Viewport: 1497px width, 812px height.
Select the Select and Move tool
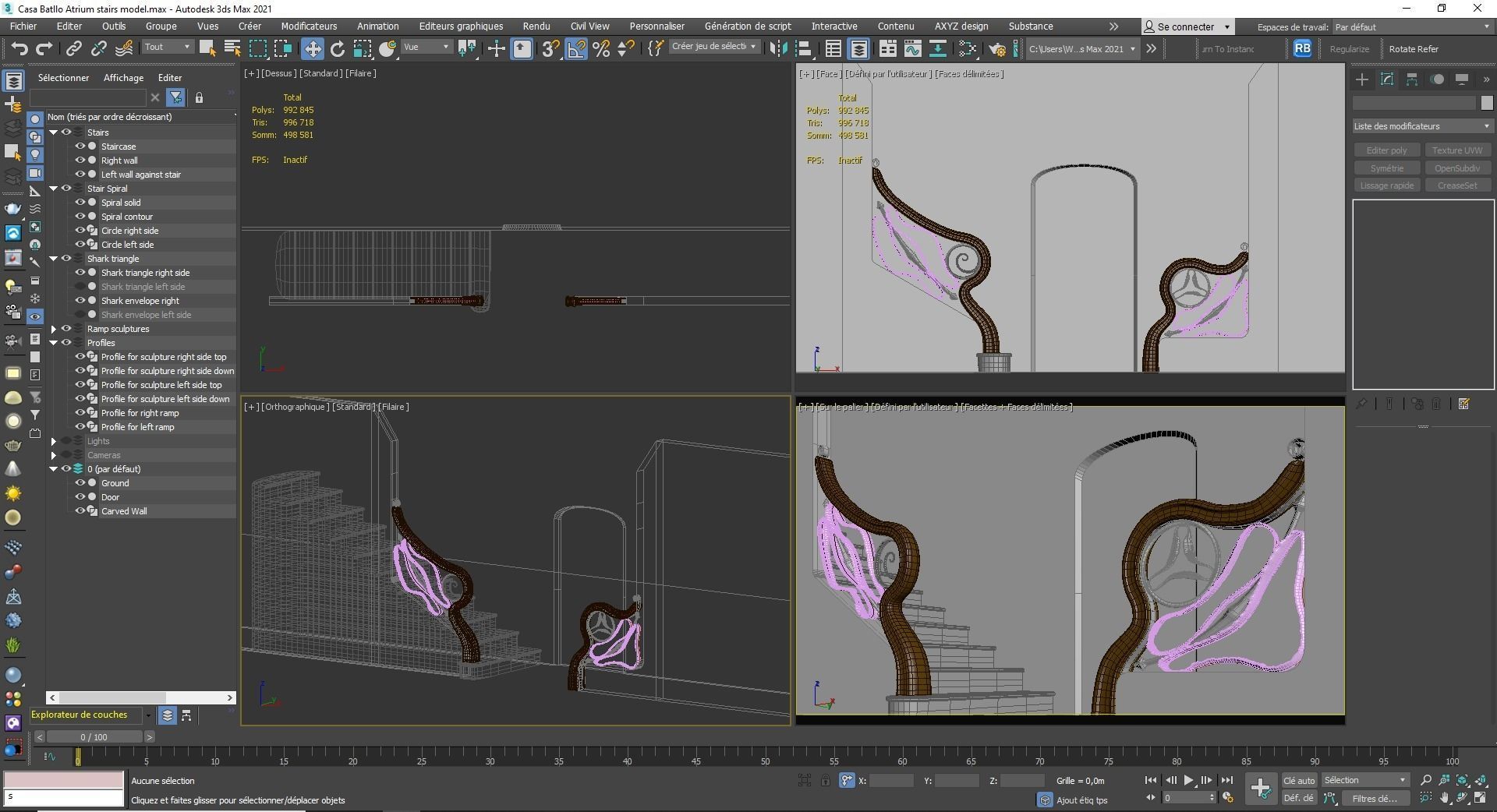[x=313, y=48]
